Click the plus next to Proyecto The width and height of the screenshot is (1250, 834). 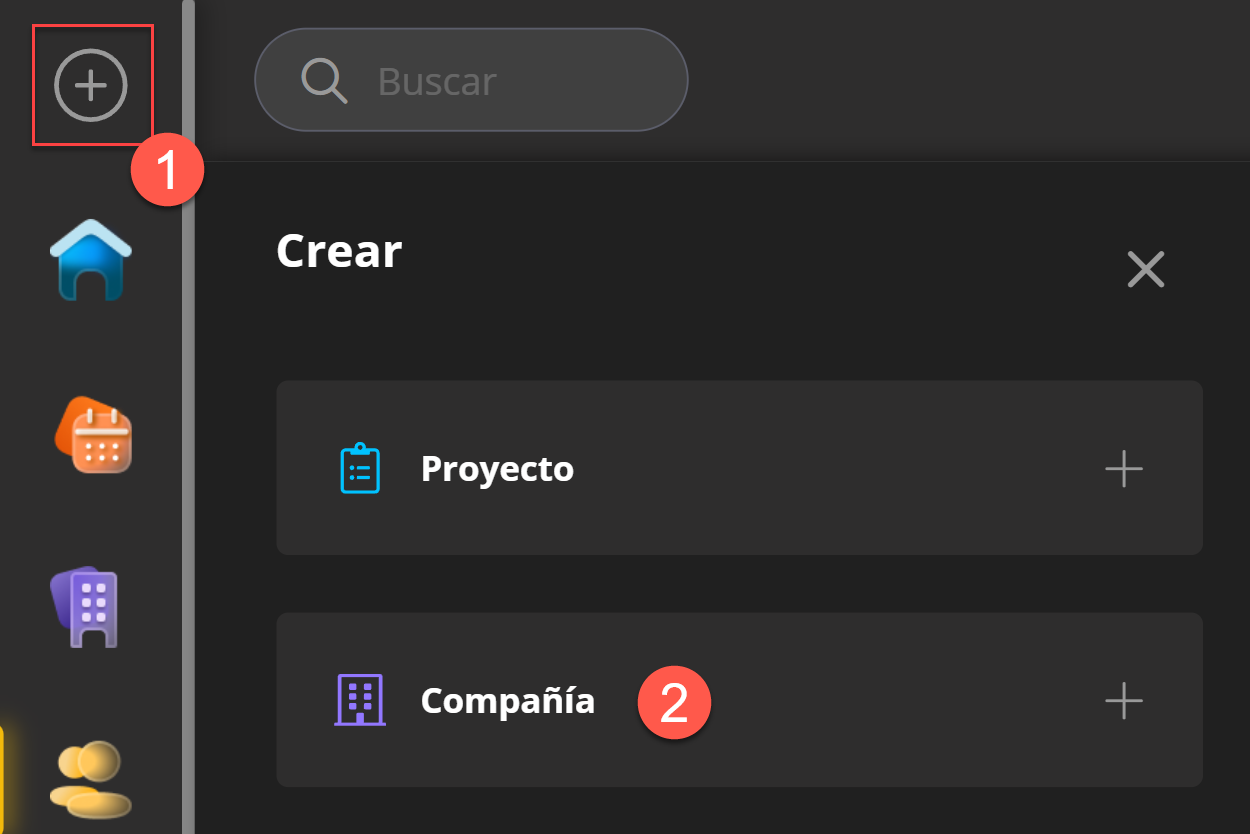(x=1123, y=468)
